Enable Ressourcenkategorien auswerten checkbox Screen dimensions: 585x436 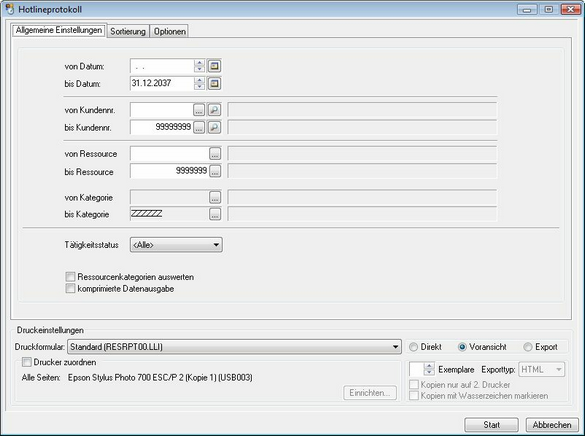pyautogui.click(x=70, y=277)
